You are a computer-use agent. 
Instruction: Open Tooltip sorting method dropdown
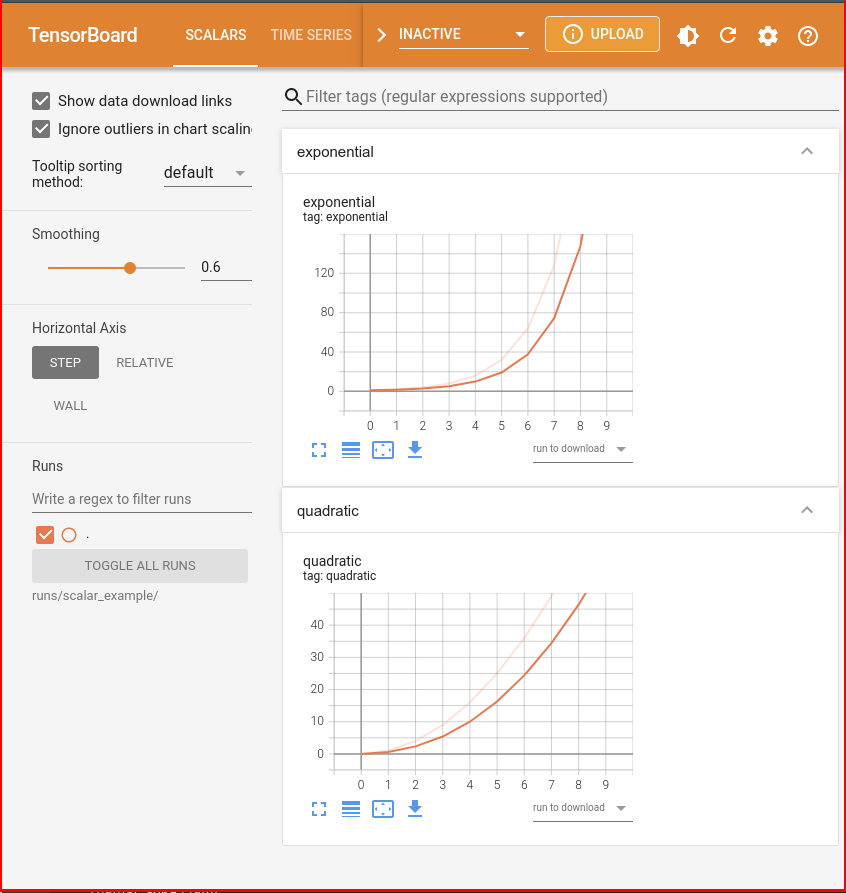point(207,173)
